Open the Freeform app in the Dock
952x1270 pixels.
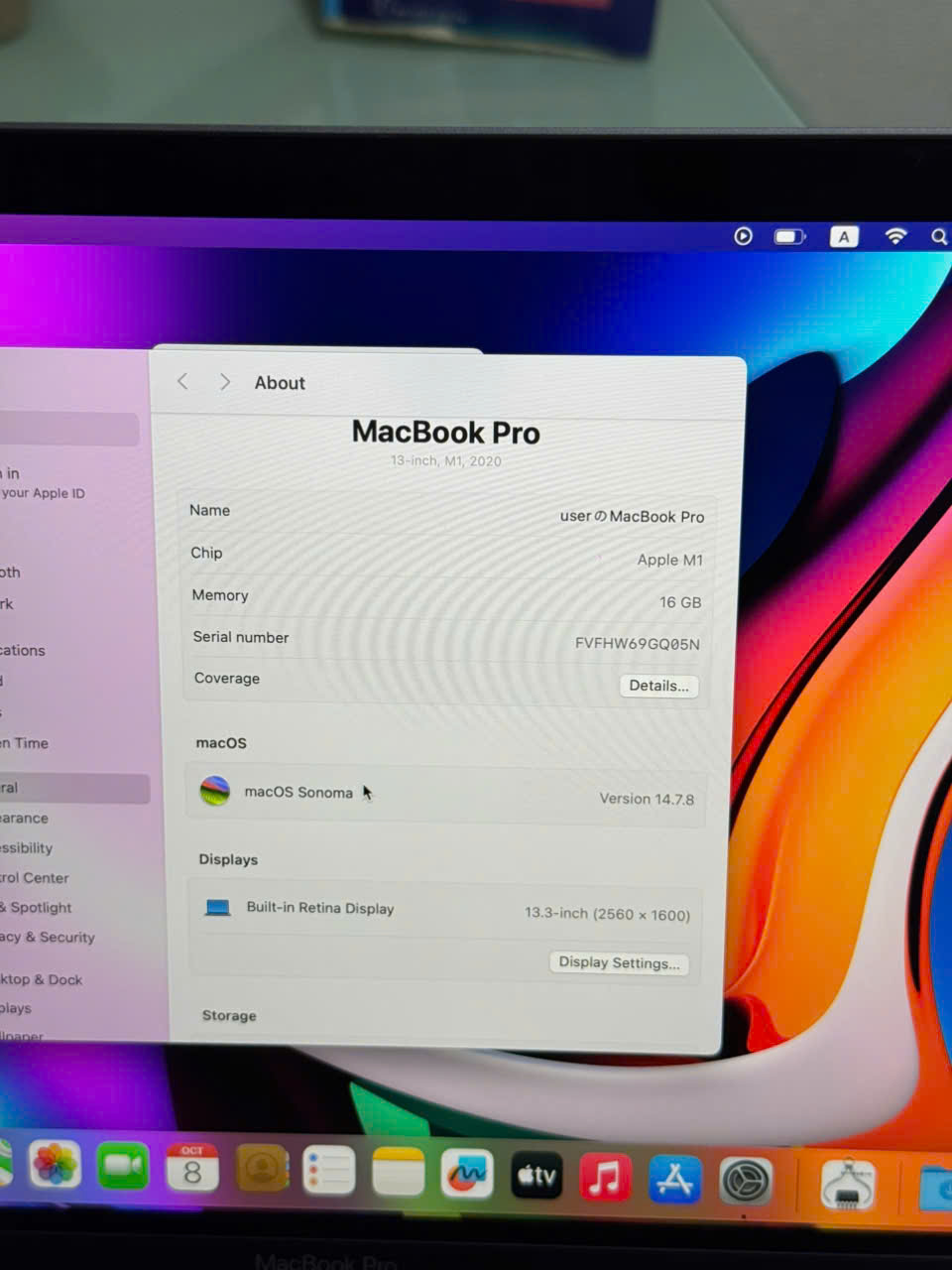point(467,1175)
